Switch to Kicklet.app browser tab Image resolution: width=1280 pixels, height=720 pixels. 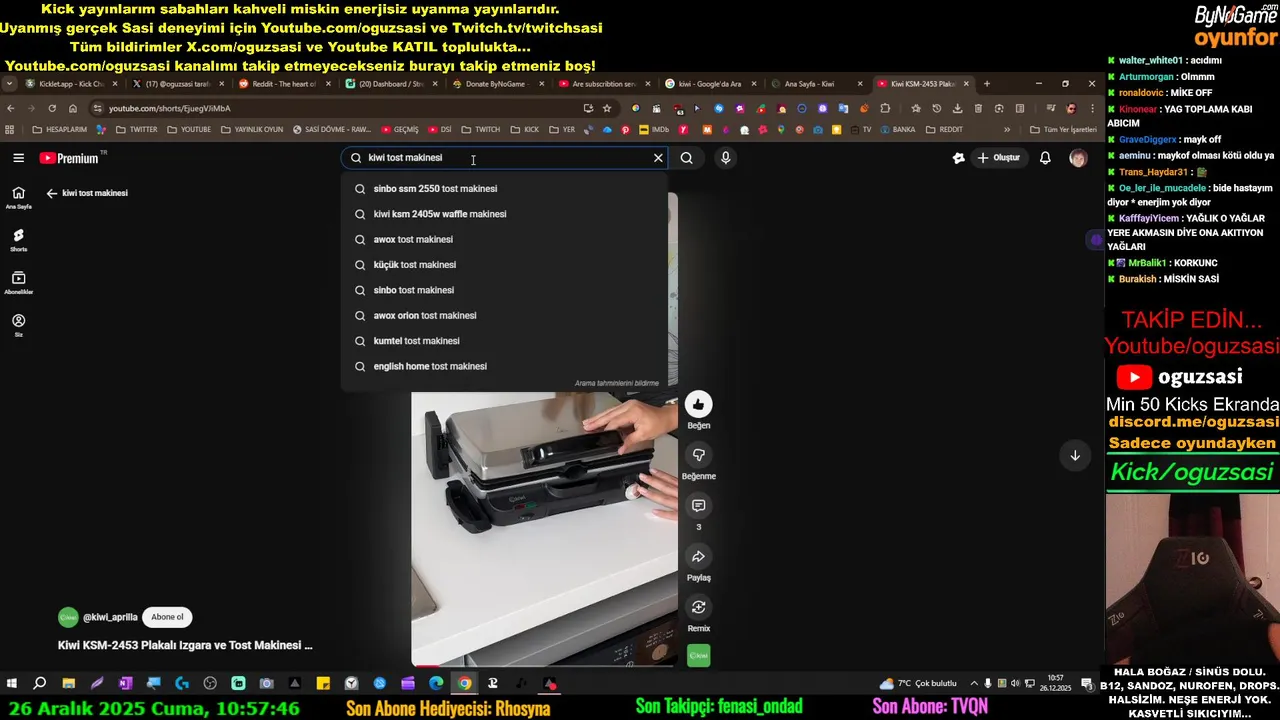(x=70, y=84)
